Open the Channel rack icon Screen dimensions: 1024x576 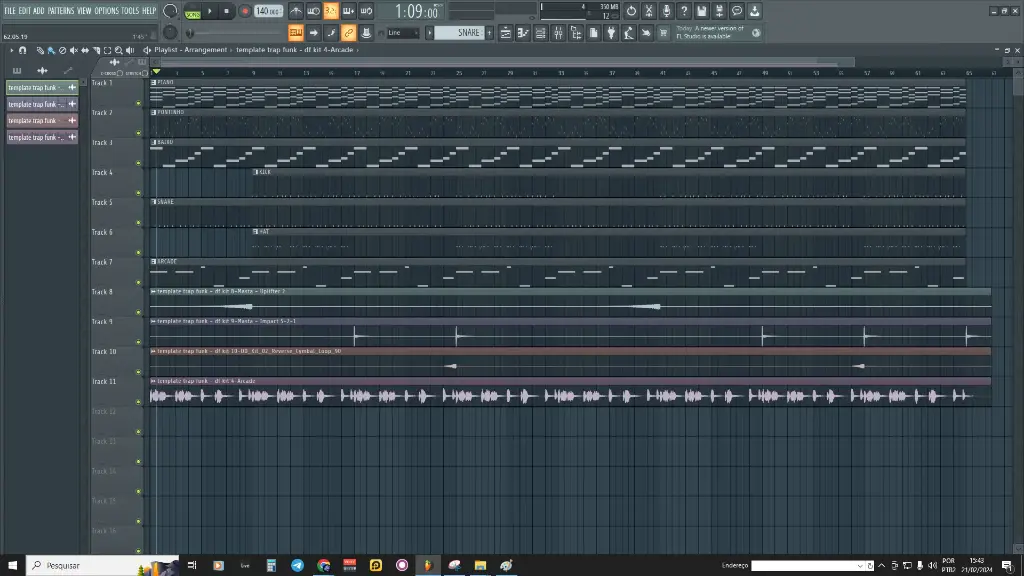(x=541, y=33)
